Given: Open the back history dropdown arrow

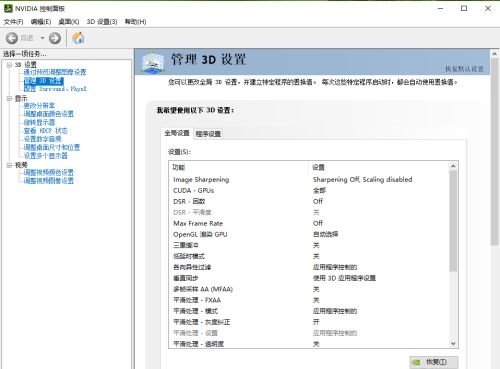Looking at the screenshot, I should [42, 38].
